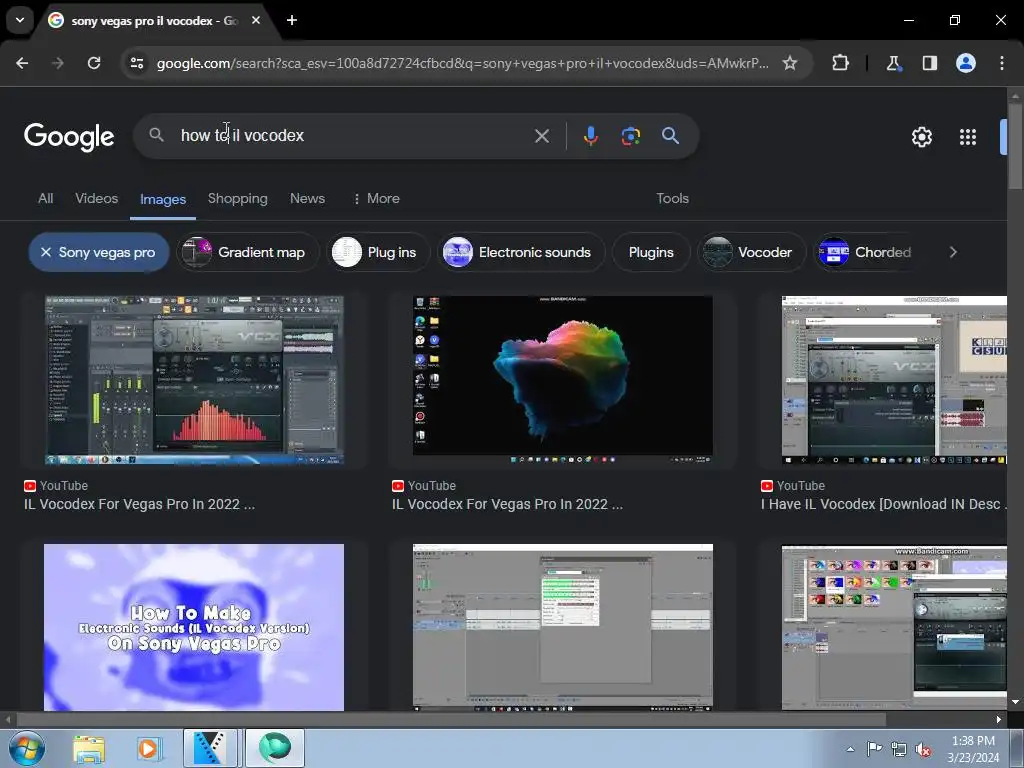Viewport: 1024px width, 768px height.
Task: Go back to previous page
Action: click(x=22, y=63)
